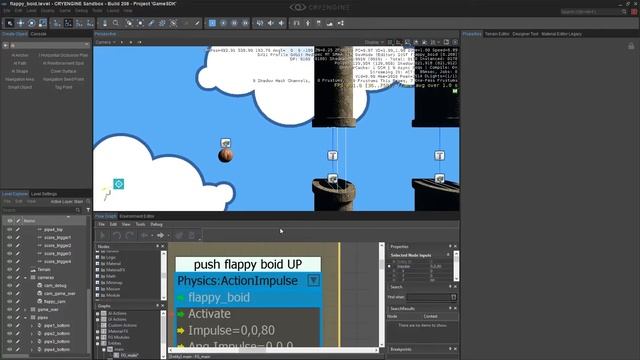Expand the Math node category
Viewport: 640px width, 360px height.
click(98, 276)
